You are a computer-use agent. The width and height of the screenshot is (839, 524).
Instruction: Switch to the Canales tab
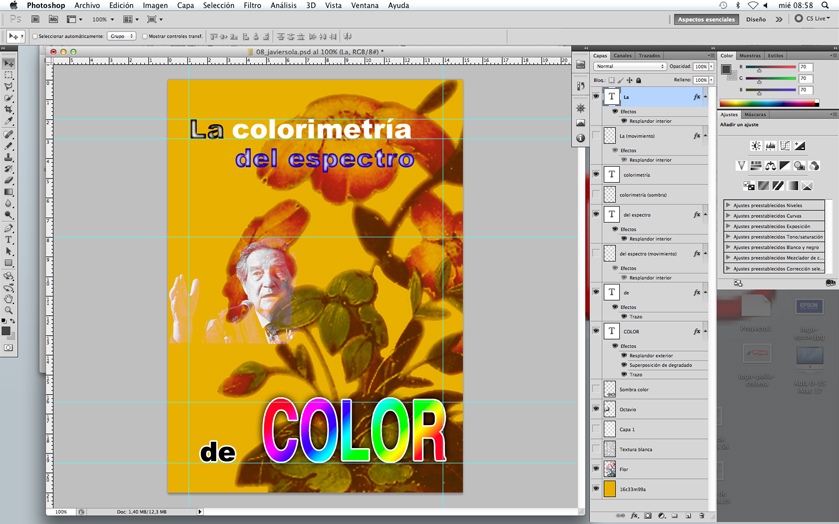pos(622,56)
